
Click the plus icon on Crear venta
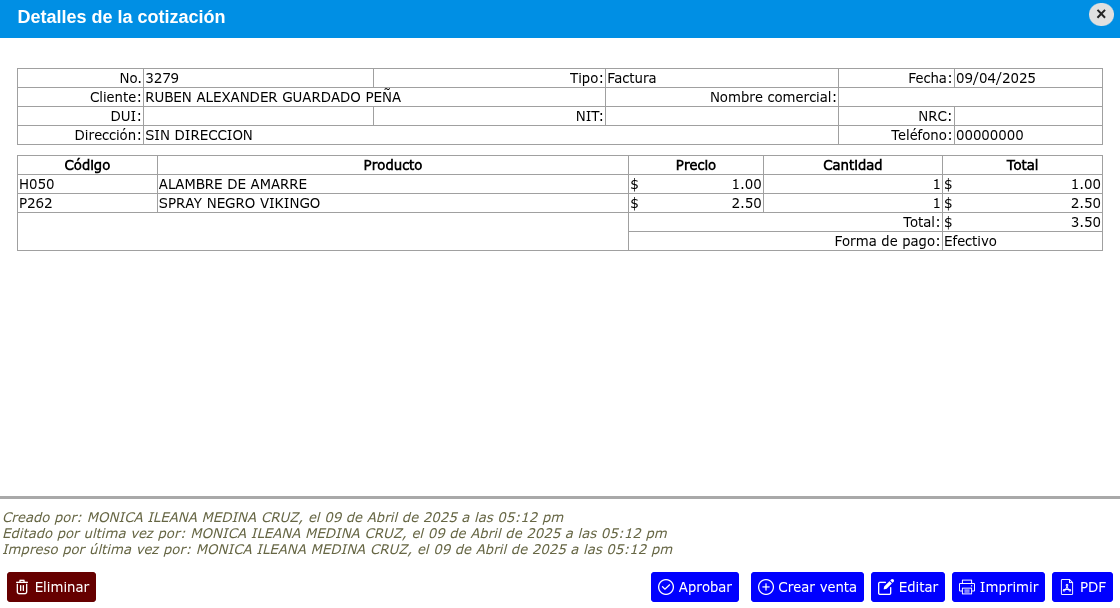[x=766, y=587]
